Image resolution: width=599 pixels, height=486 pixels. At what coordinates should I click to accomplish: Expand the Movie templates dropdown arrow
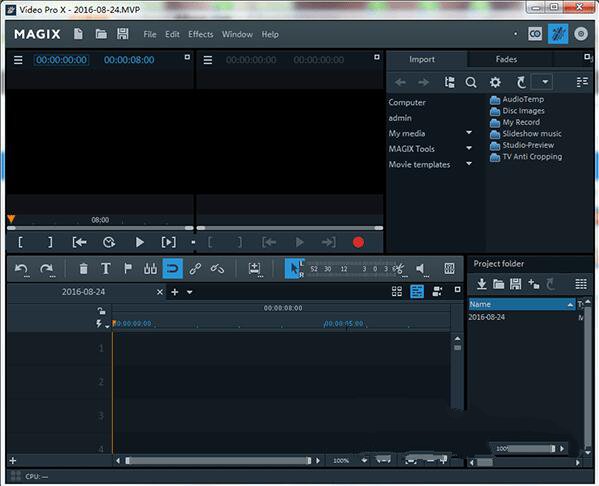[x=469, y=164]
